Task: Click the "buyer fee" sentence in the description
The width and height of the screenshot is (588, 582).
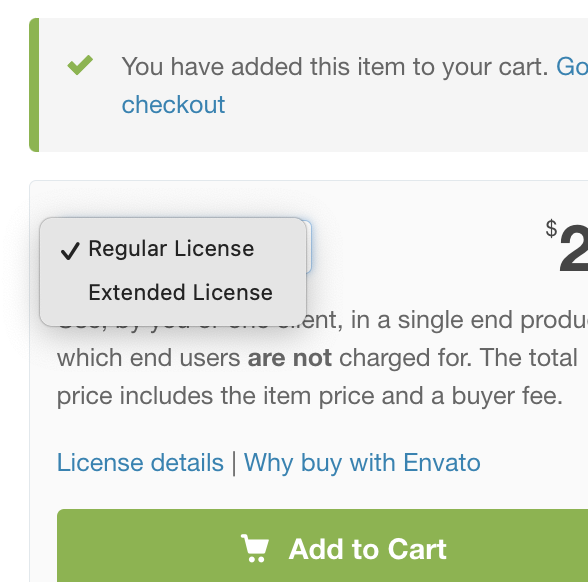Action: coord(310,396)
